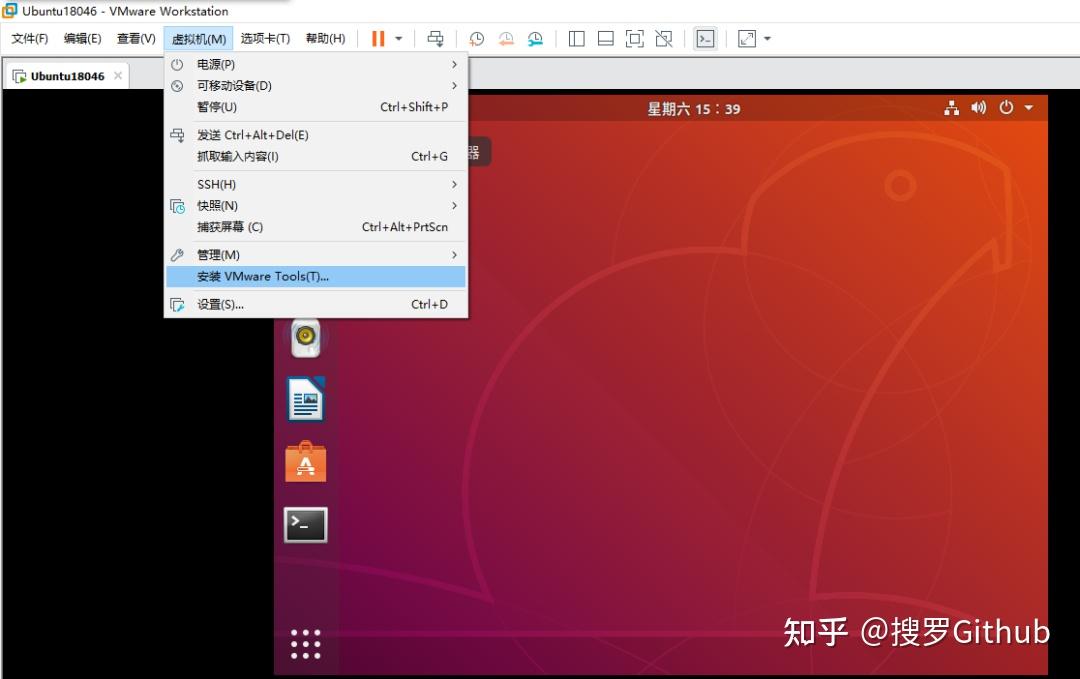The height and width of the screenshot is (679, 1080).
Task: Click the Ubuntu clock 星期六 15:39
Action: click(694, 109)
